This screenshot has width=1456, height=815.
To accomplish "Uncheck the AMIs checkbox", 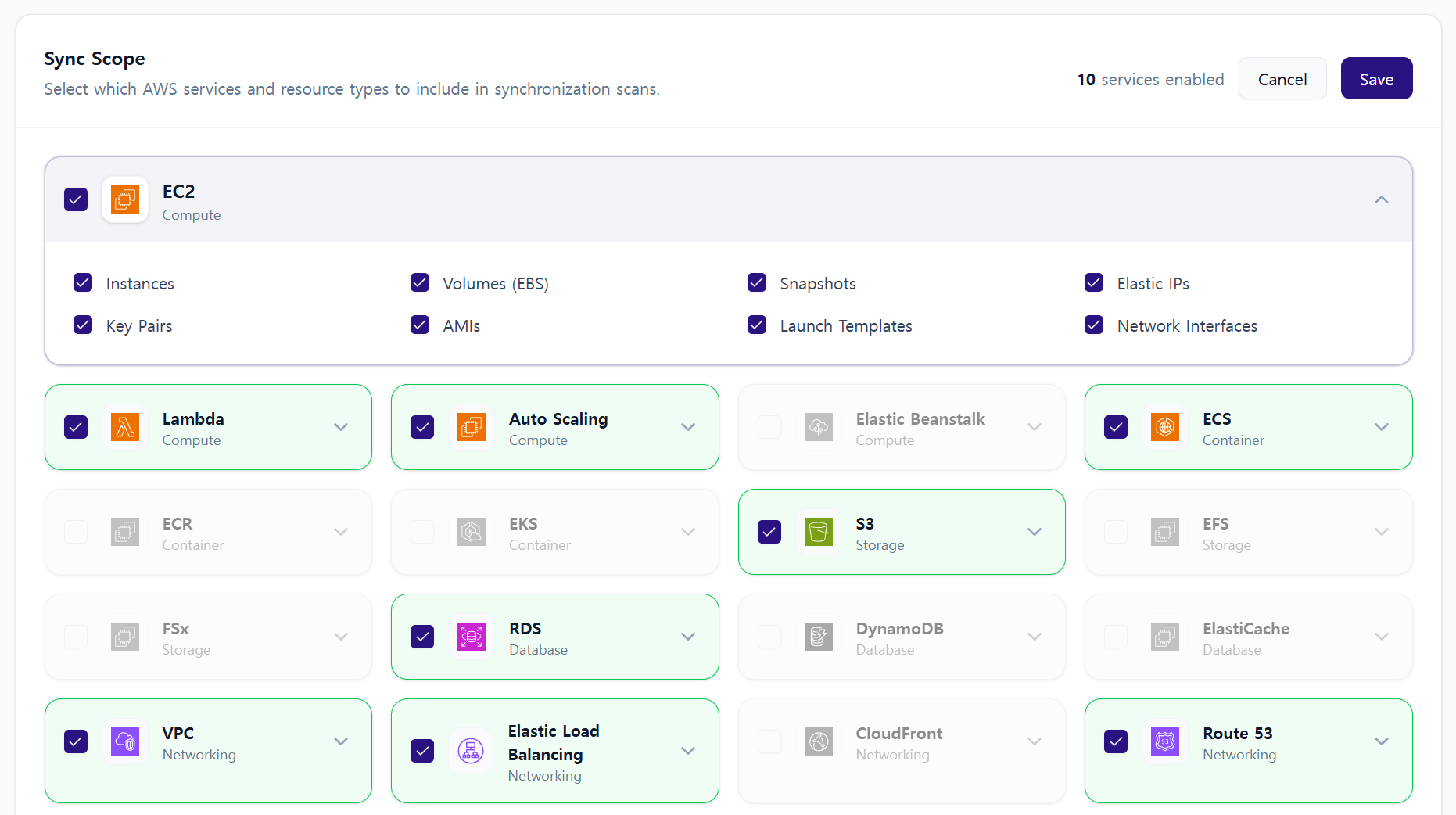I will click(420, 325).
